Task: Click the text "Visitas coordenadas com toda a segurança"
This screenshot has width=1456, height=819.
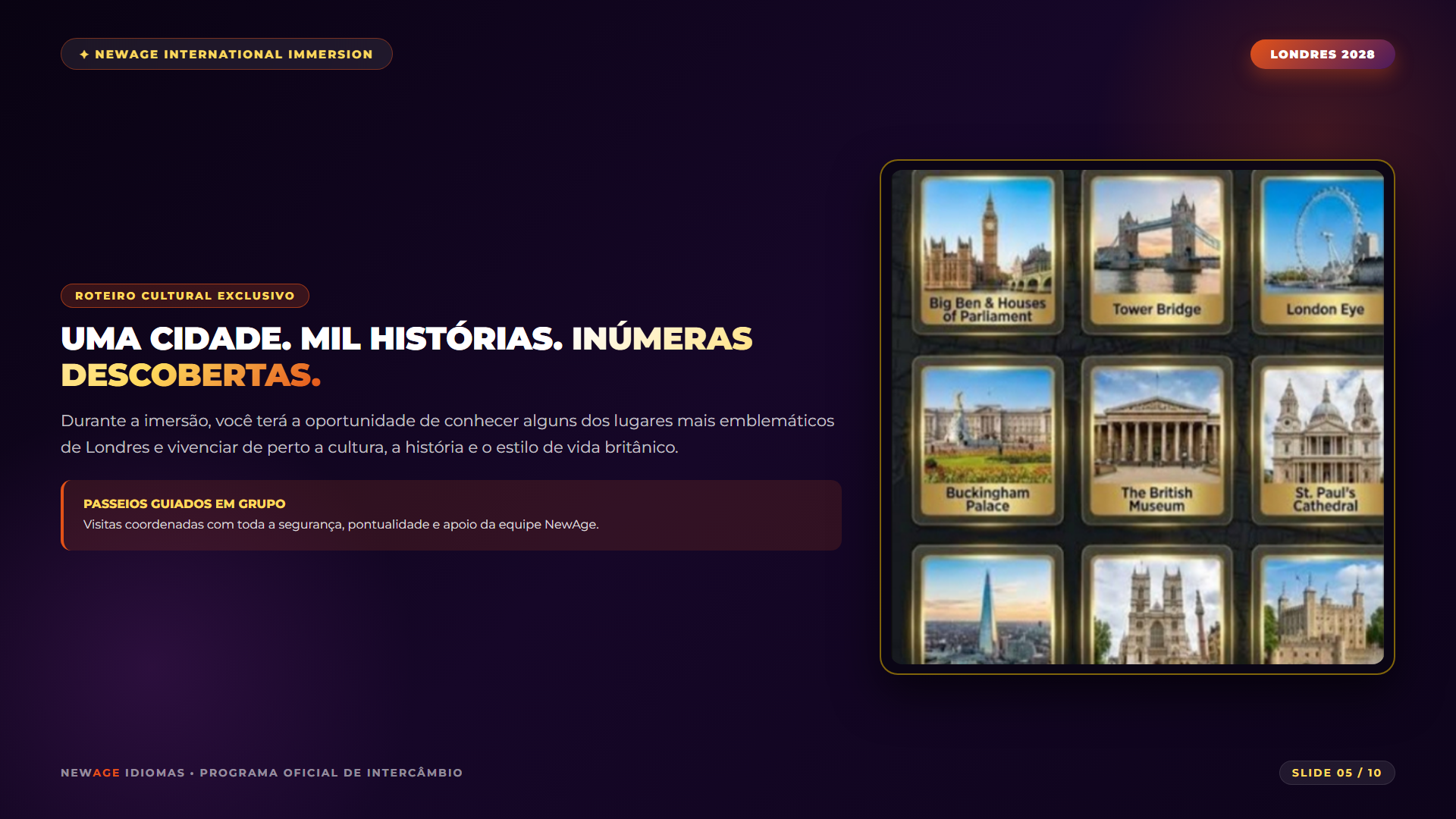Action: (214, 525)
